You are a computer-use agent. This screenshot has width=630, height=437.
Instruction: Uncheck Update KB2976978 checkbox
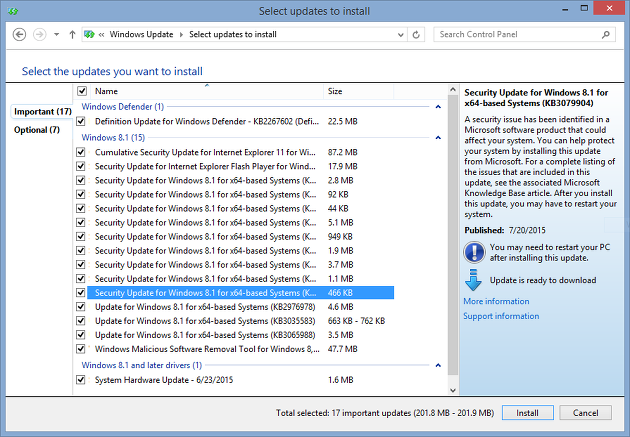tap(81, 307)
